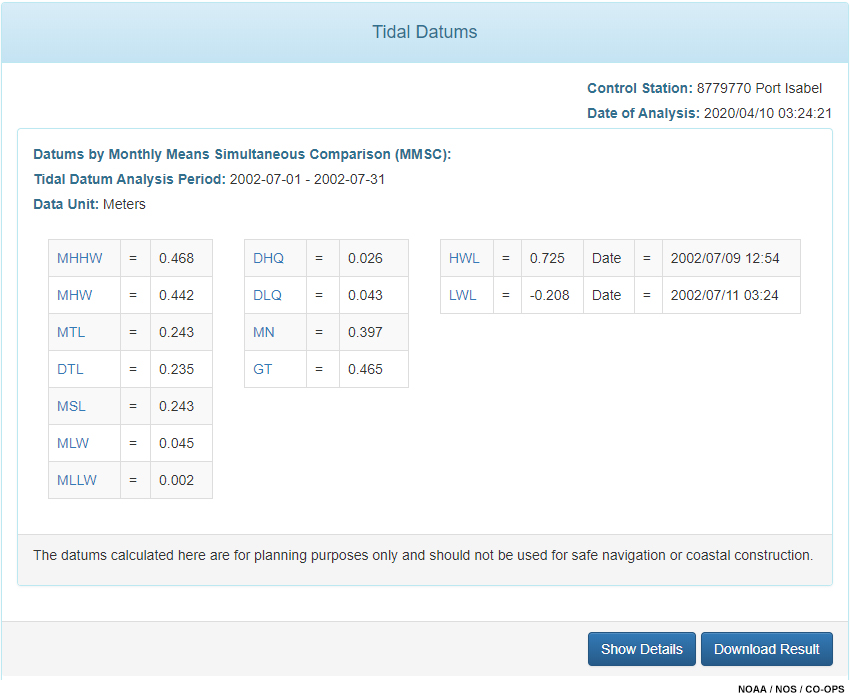Viewport: 850px width, 700px height.
Task: Open the DHQ datum link
Action: (x=268, y=258)
